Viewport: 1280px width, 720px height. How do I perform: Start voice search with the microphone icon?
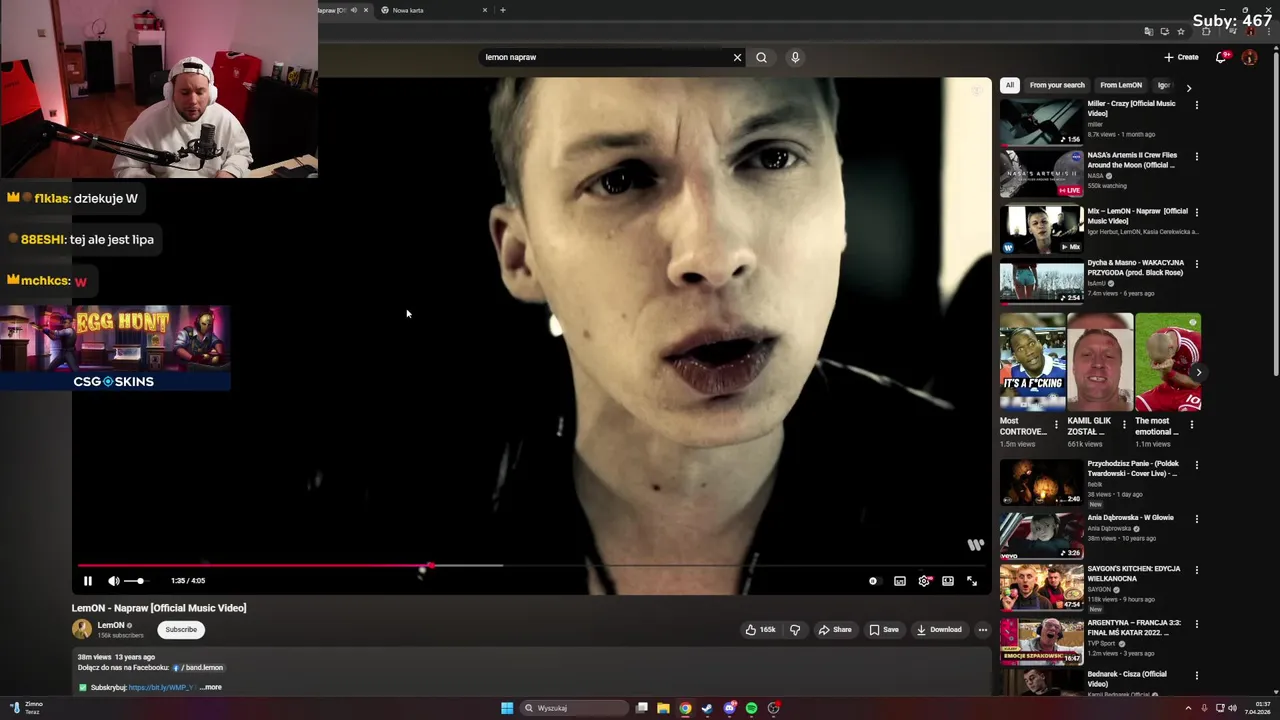(x=795, y=57)
